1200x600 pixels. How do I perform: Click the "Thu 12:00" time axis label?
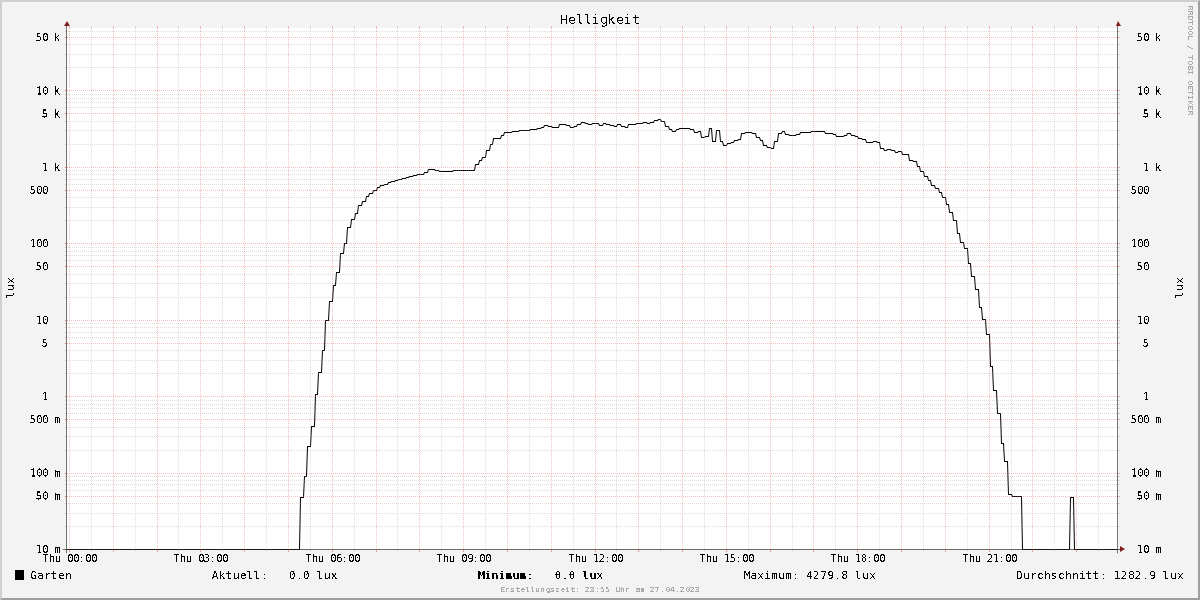(596, 558)
